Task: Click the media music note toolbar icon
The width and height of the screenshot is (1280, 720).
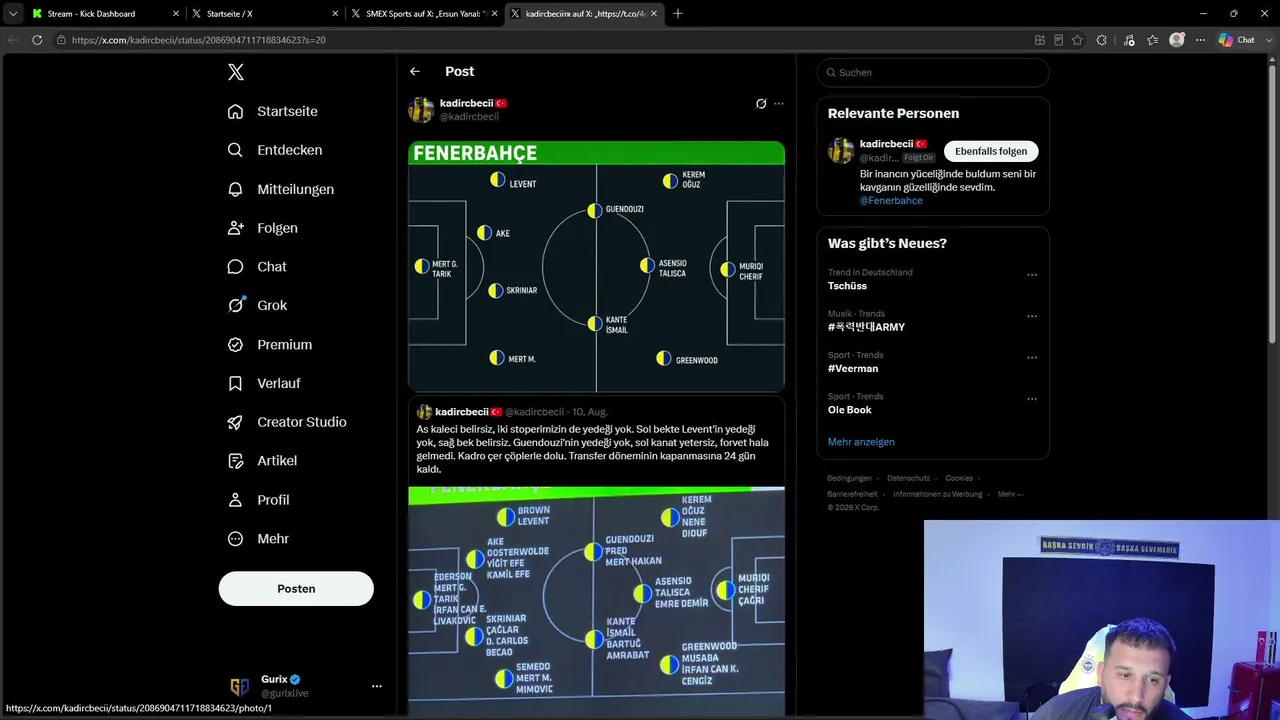Action: (1129, 40)
